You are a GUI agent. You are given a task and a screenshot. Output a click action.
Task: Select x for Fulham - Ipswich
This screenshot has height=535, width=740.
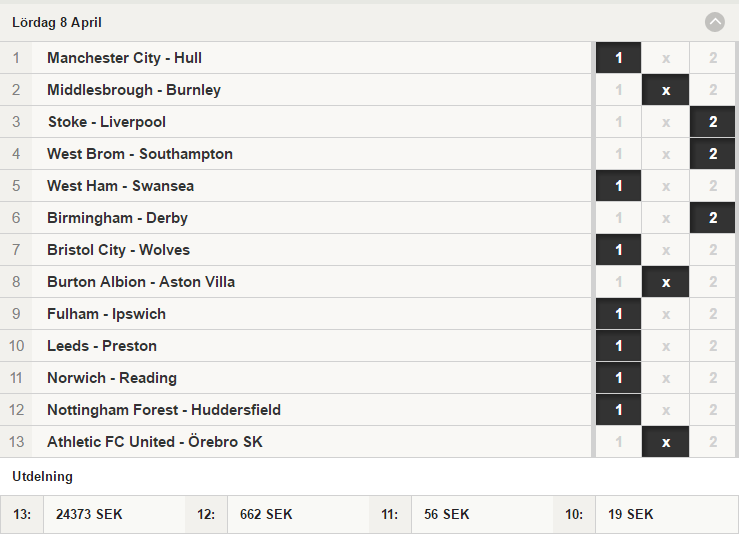point(665,314)
